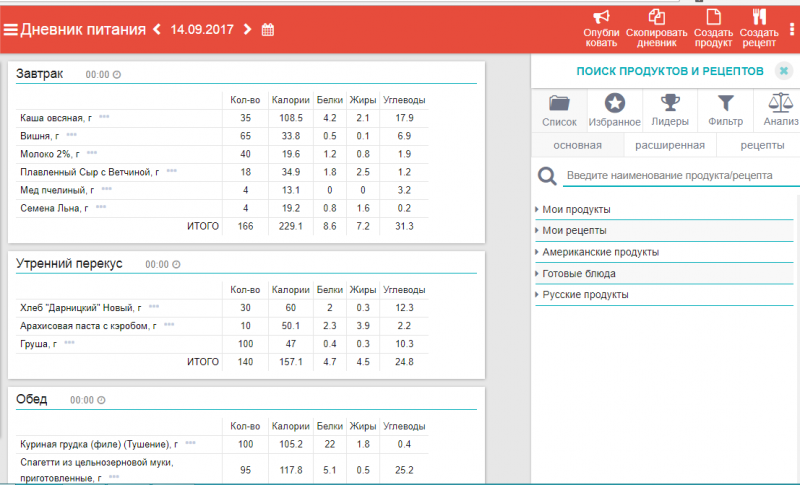Screen dimensions: 800x485
Task: Go to next day with right arrow
Action: tap(247, 29)
